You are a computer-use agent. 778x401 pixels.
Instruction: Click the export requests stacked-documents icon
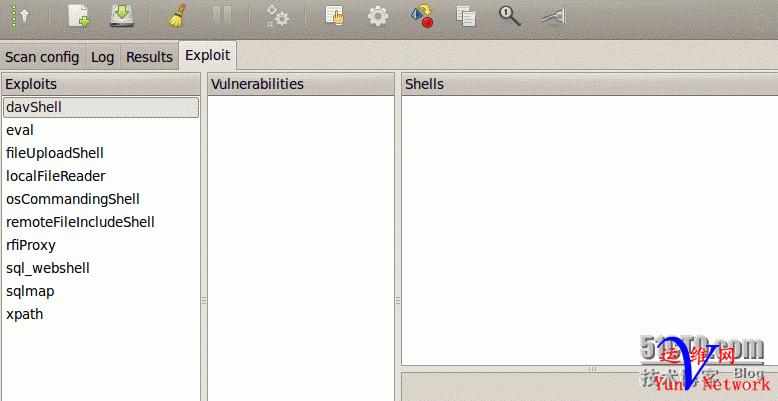(x=466, y=16)
